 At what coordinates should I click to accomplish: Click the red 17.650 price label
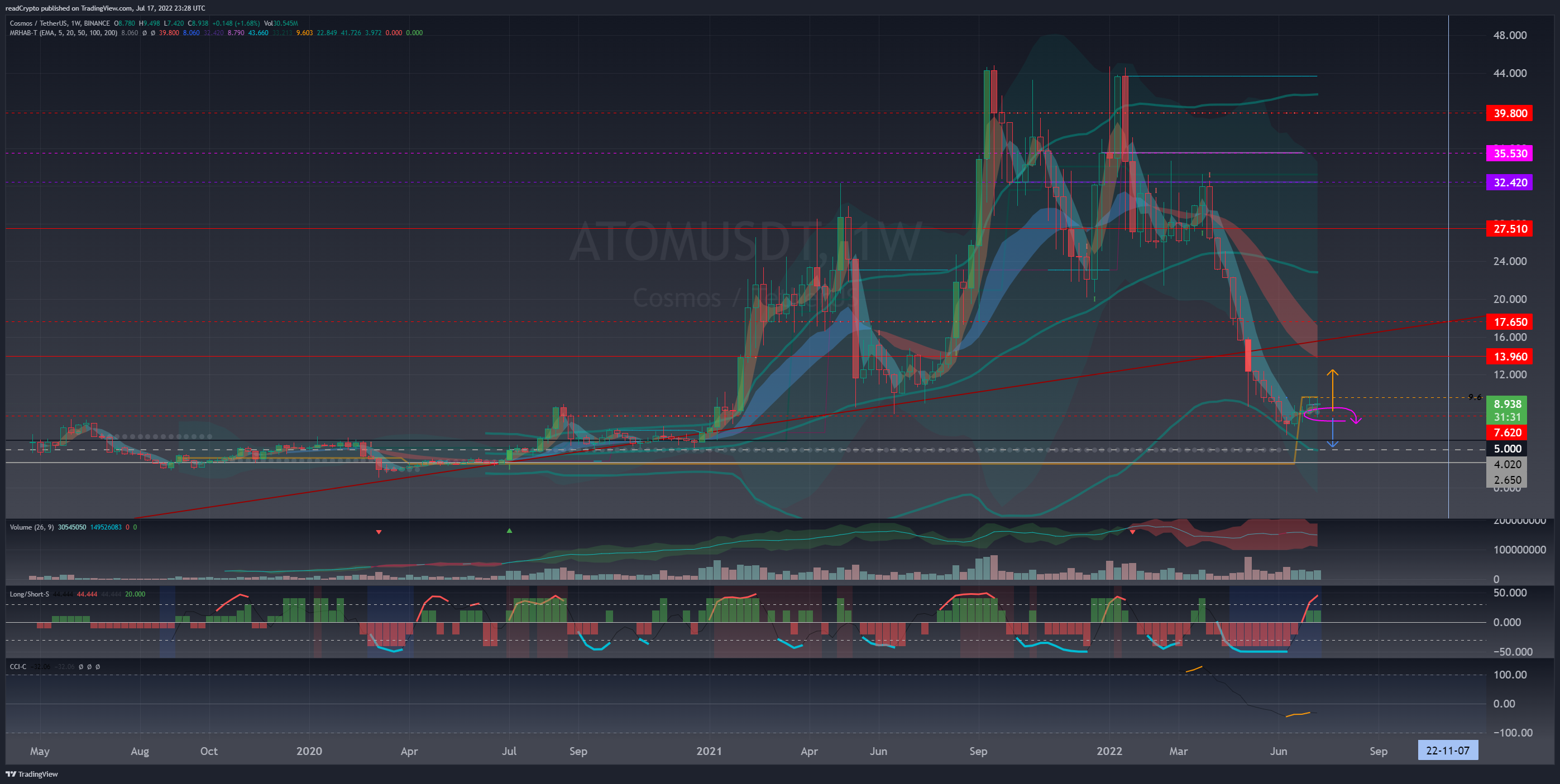[1509, 322]
